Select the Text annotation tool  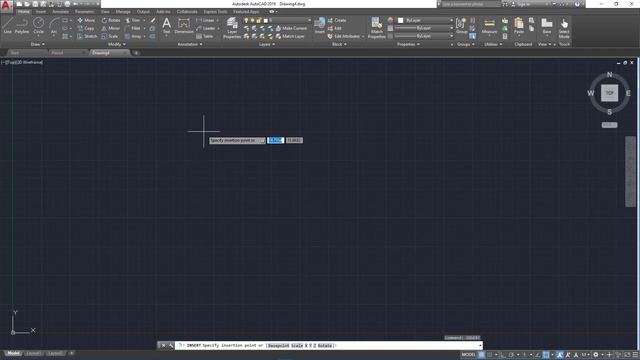coord(167,25)
